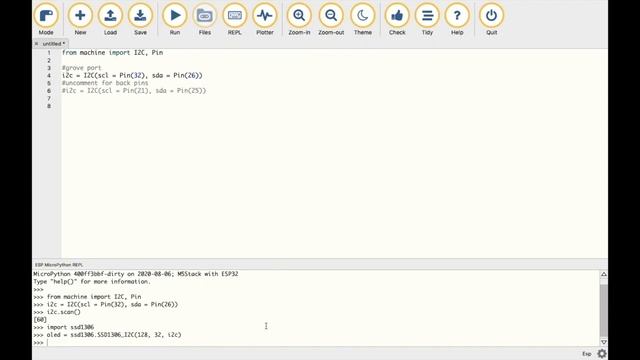This screenshot has width=640, height=360.
Task: Click REPL scrollbar down arrow
Action: pos(604,342)
